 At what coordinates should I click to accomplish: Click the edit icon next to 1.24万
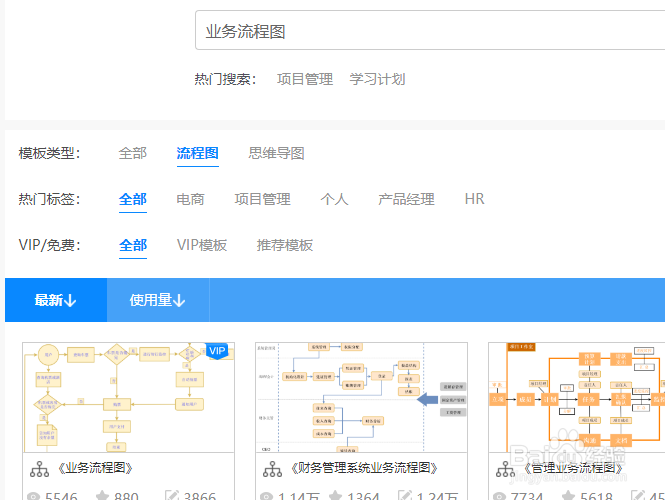(405, 495)
